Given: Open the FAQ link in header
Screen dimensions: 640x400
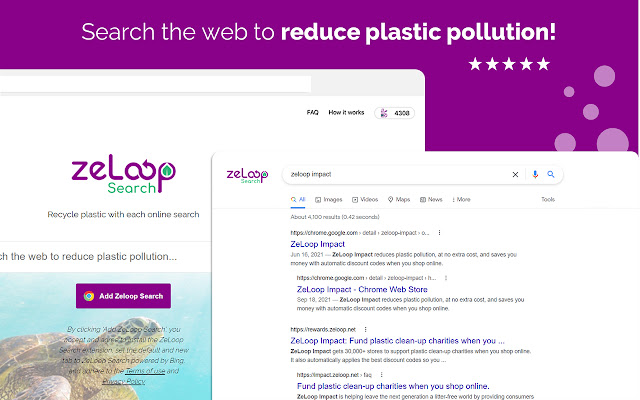Looking at the screenshot, I should click(312, 113).
